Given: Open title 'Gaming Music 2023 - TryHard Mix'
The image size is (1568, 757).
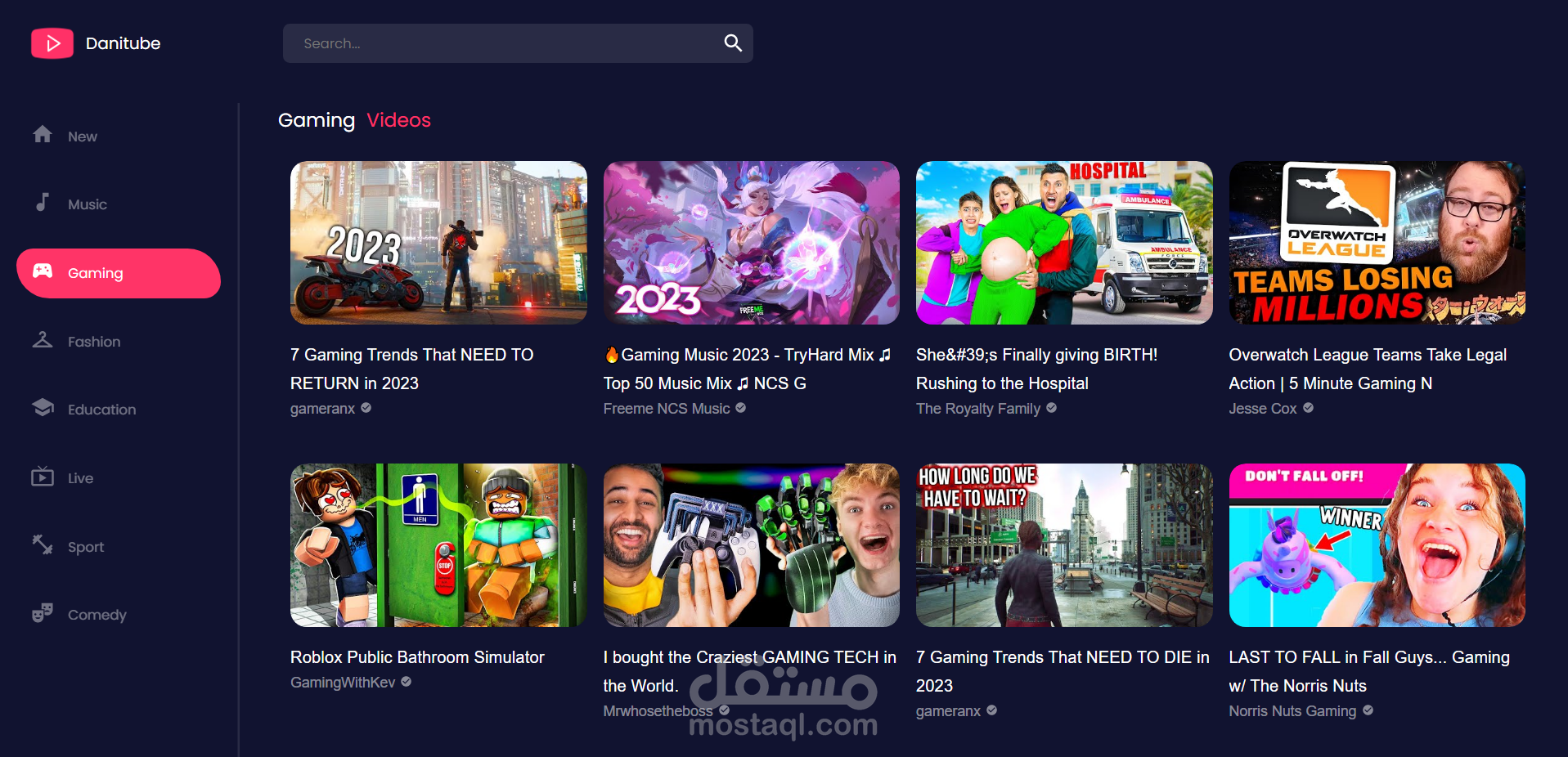Looking at the screenshot, I should [747, 369].
